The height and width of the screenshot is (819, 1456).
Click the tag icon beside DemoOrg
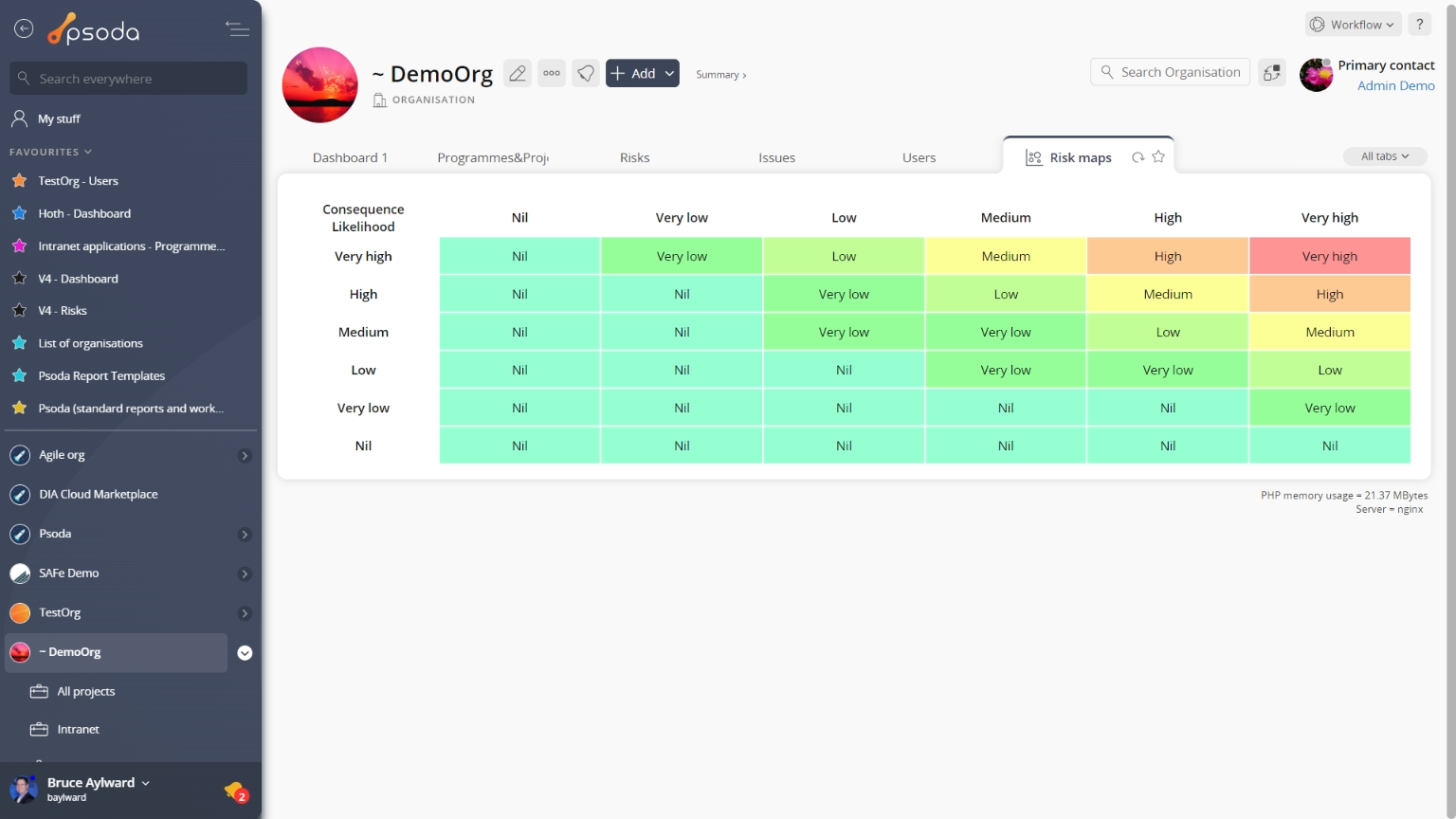click(x=586, y=73)
